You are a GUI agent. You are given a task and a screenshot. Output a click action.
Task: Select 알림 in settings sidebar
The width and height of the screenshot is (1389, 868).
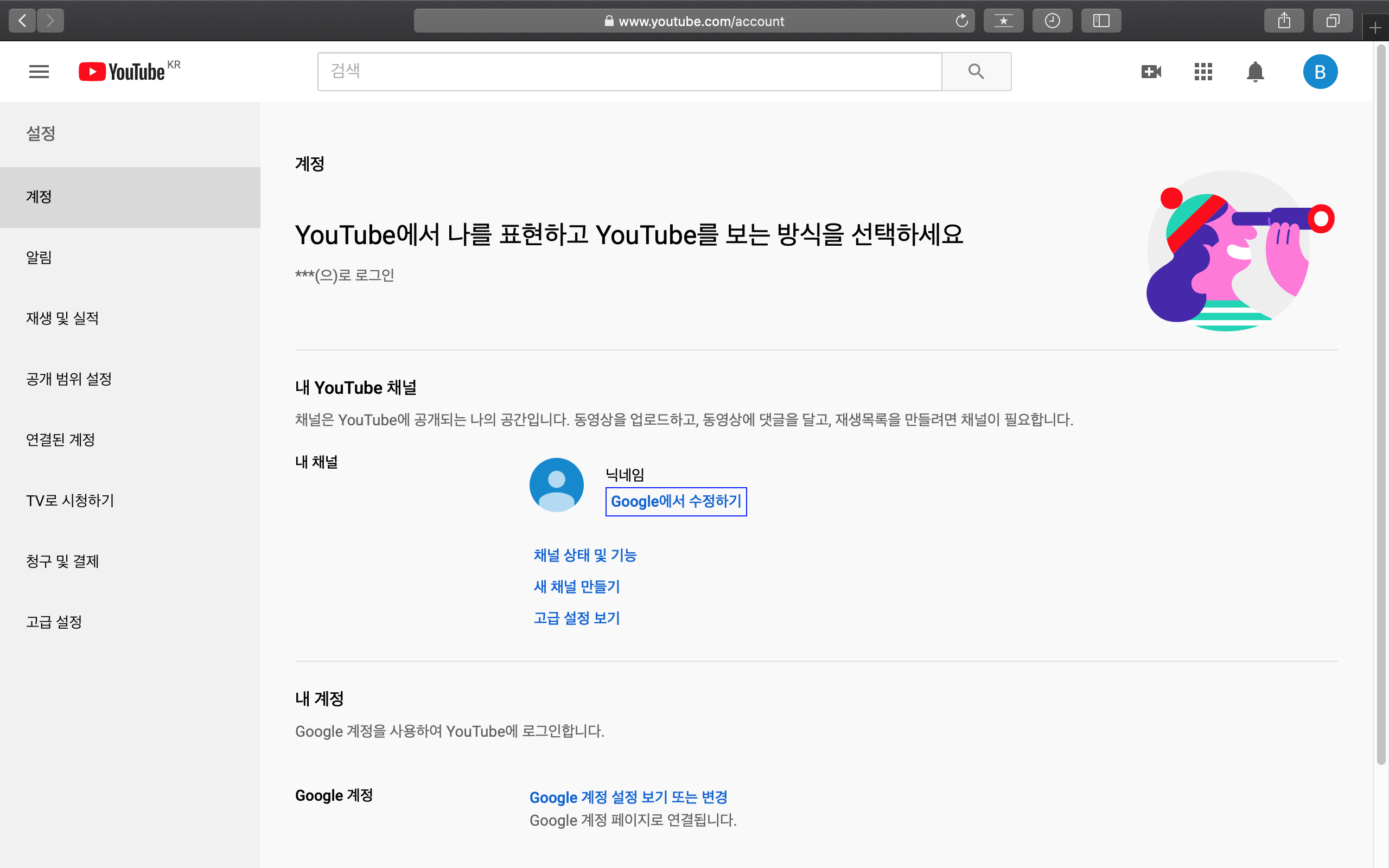pos(39,258)
